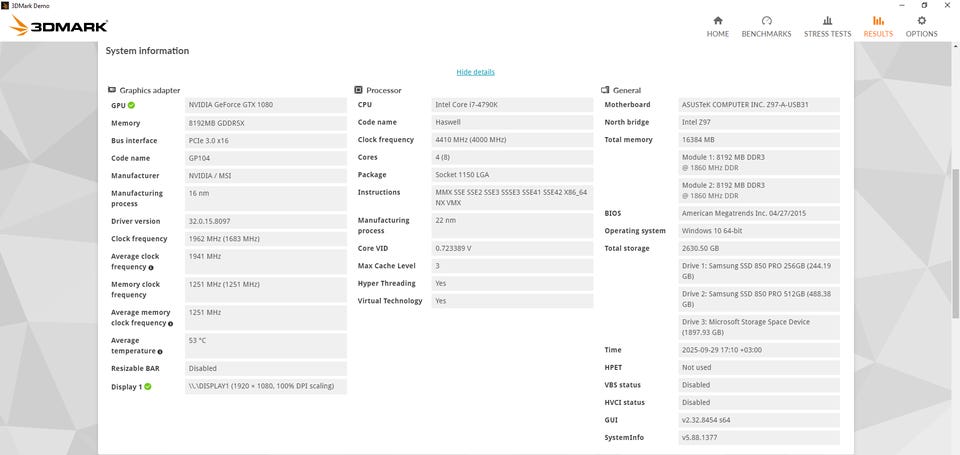The width and height of the screenshot is (960, 455).
Task: Select the DISPLAY1 1920 × 1080 value
Action: pos(266,386)
